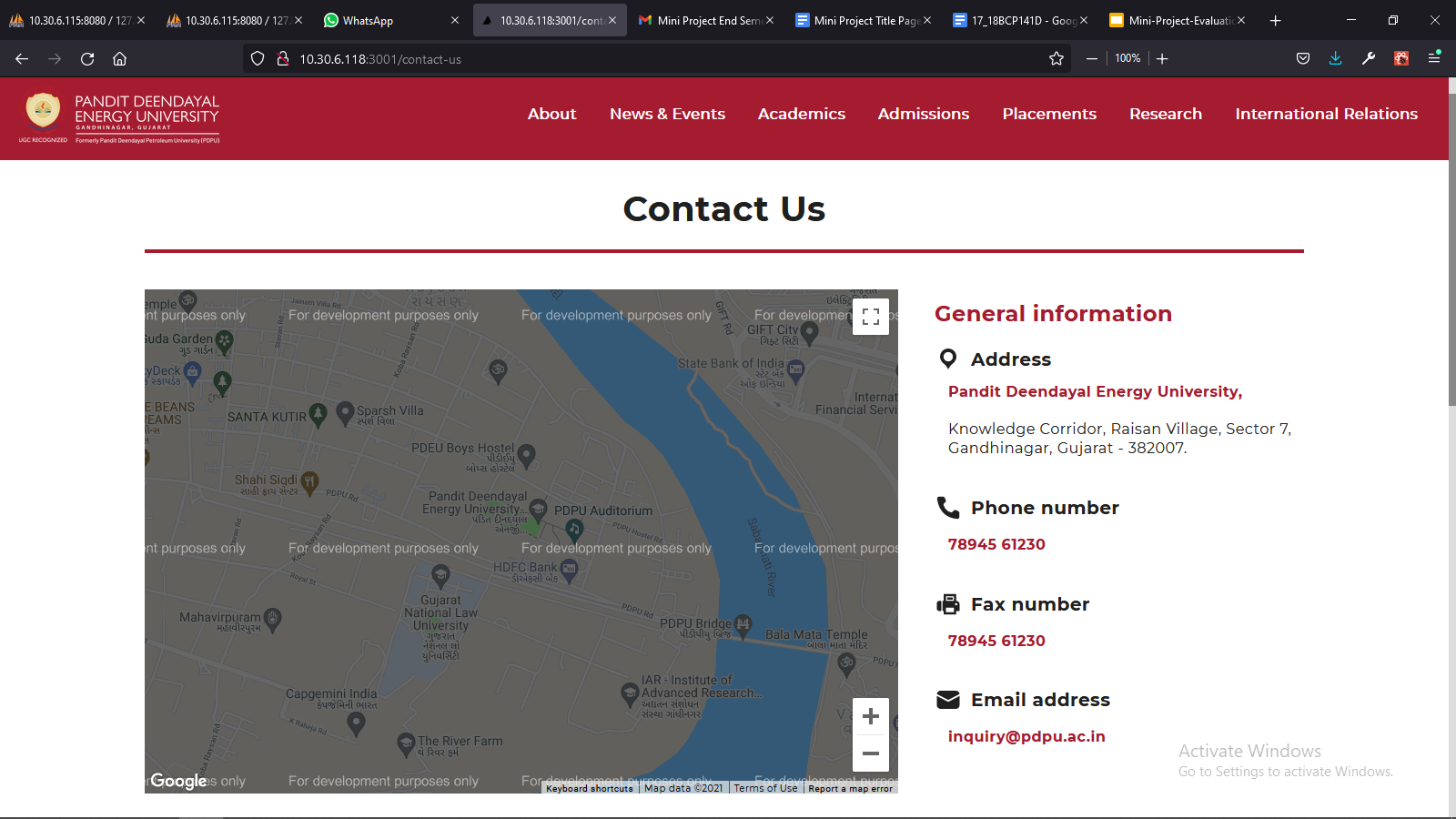Toggle fullscreen view on the map
This screenshot has height=819, width=1456.
(x=871, y=317)
